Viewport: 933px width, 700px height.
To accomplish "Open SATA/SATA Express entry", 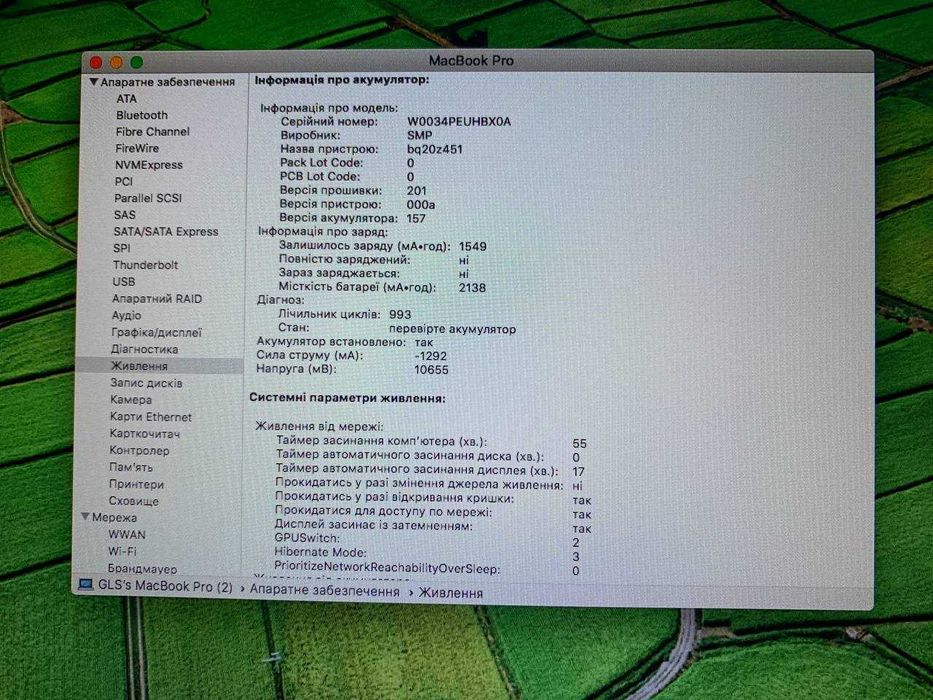I will coord(166,232).
